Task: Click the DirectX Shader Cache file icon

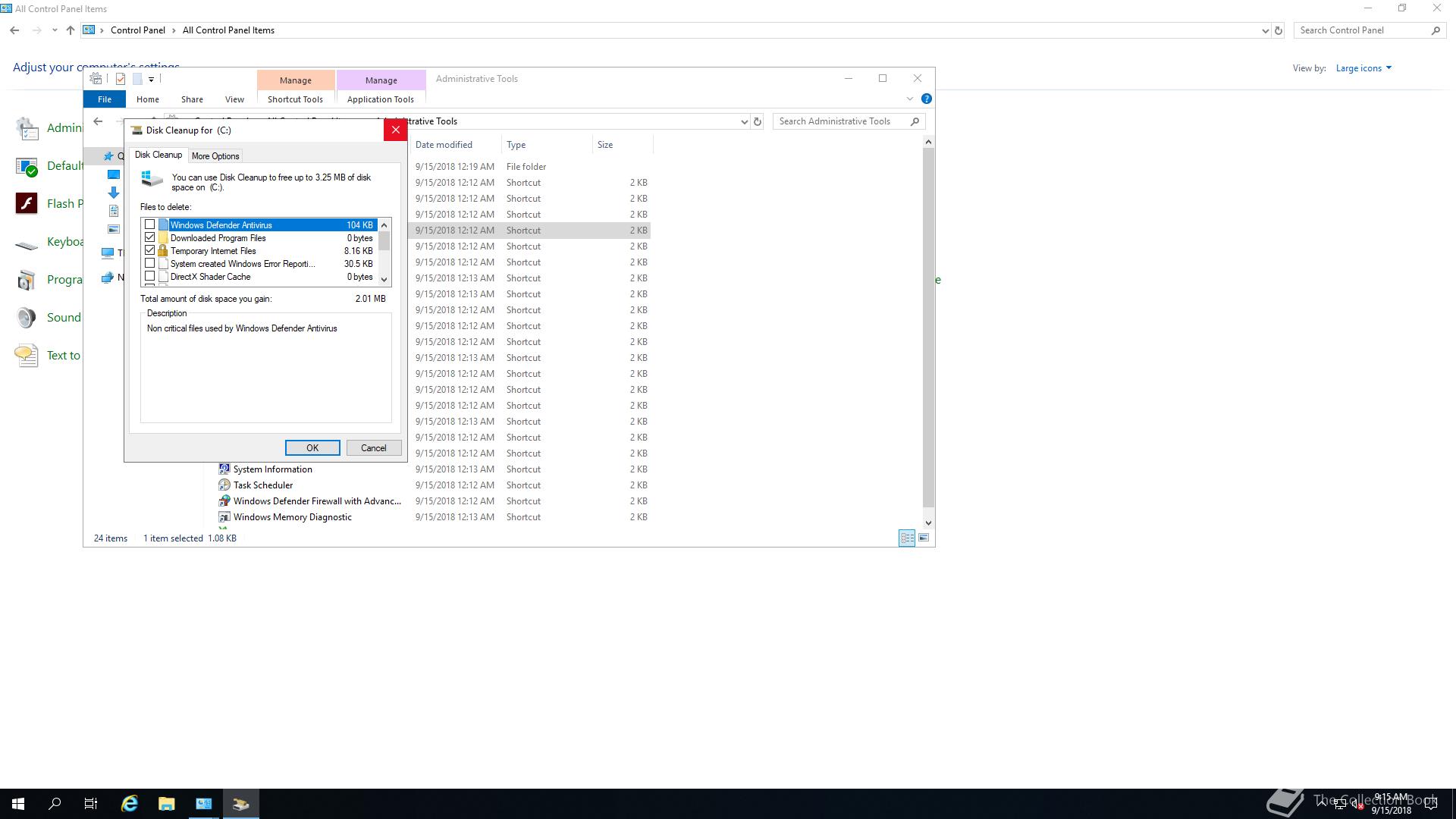Action: pos(162,276)
